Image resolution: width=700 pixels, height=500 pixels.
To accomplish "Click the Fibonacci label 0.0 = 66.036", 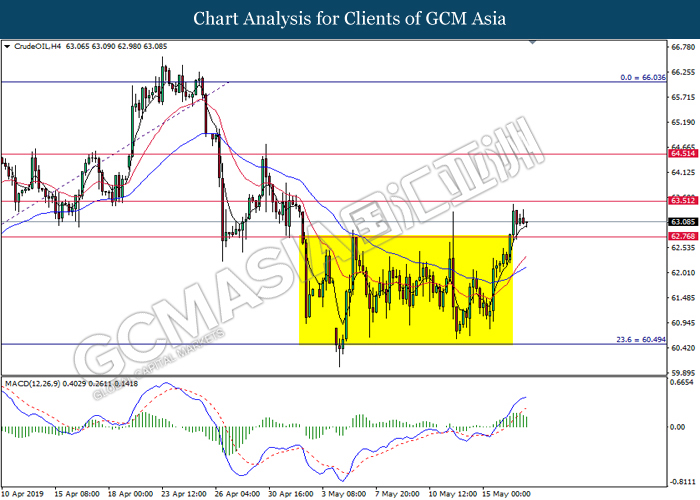I will click(643, 77).
